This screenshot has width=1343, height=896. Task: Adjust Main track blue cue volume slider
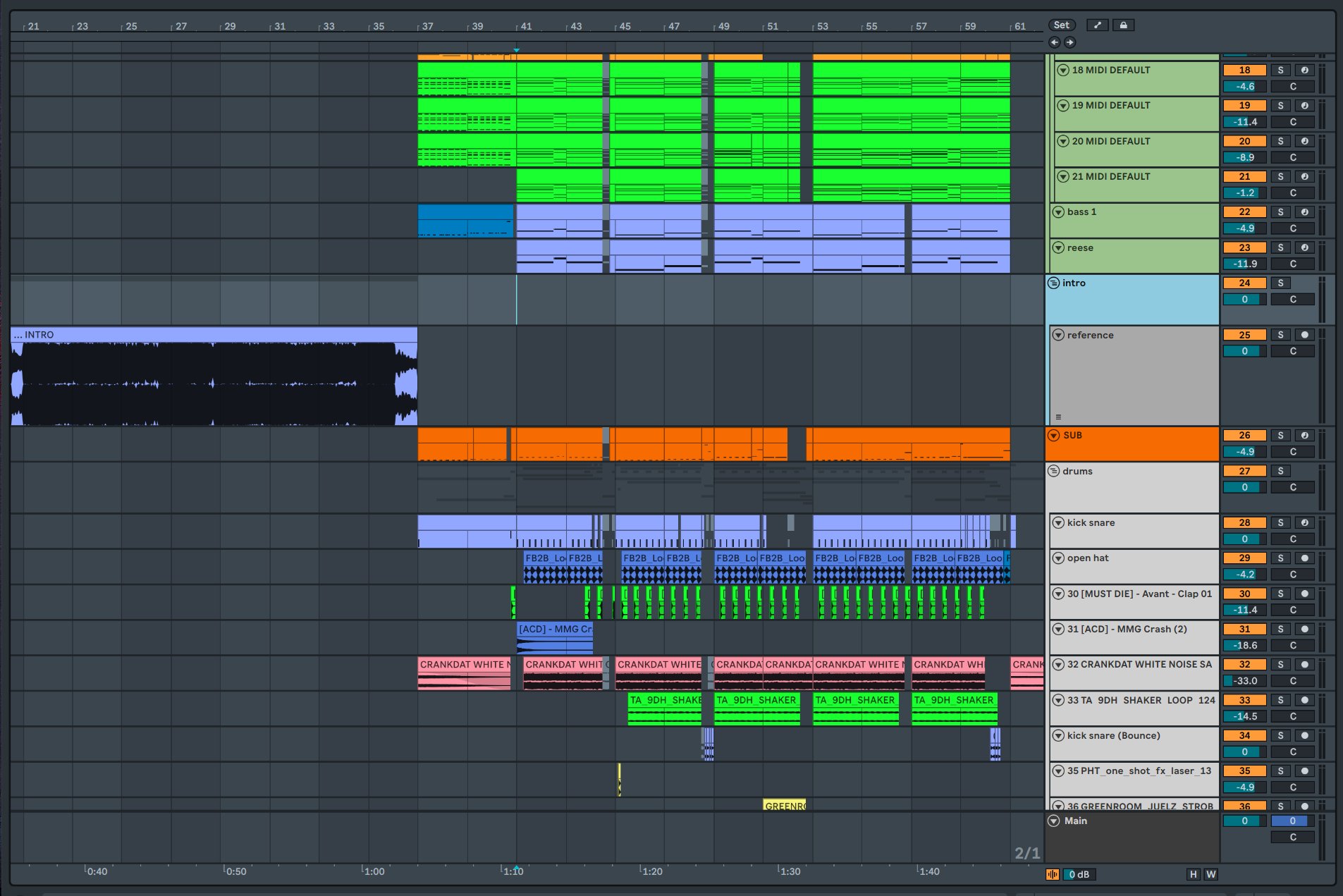1293,821
